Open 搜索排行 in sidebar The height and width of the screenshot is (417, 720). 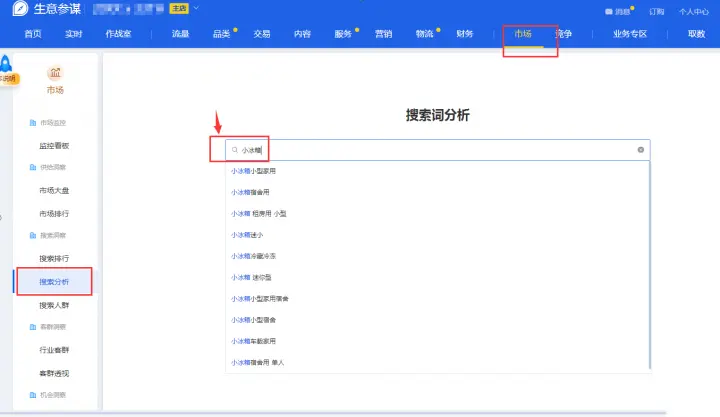pos(54,258)
